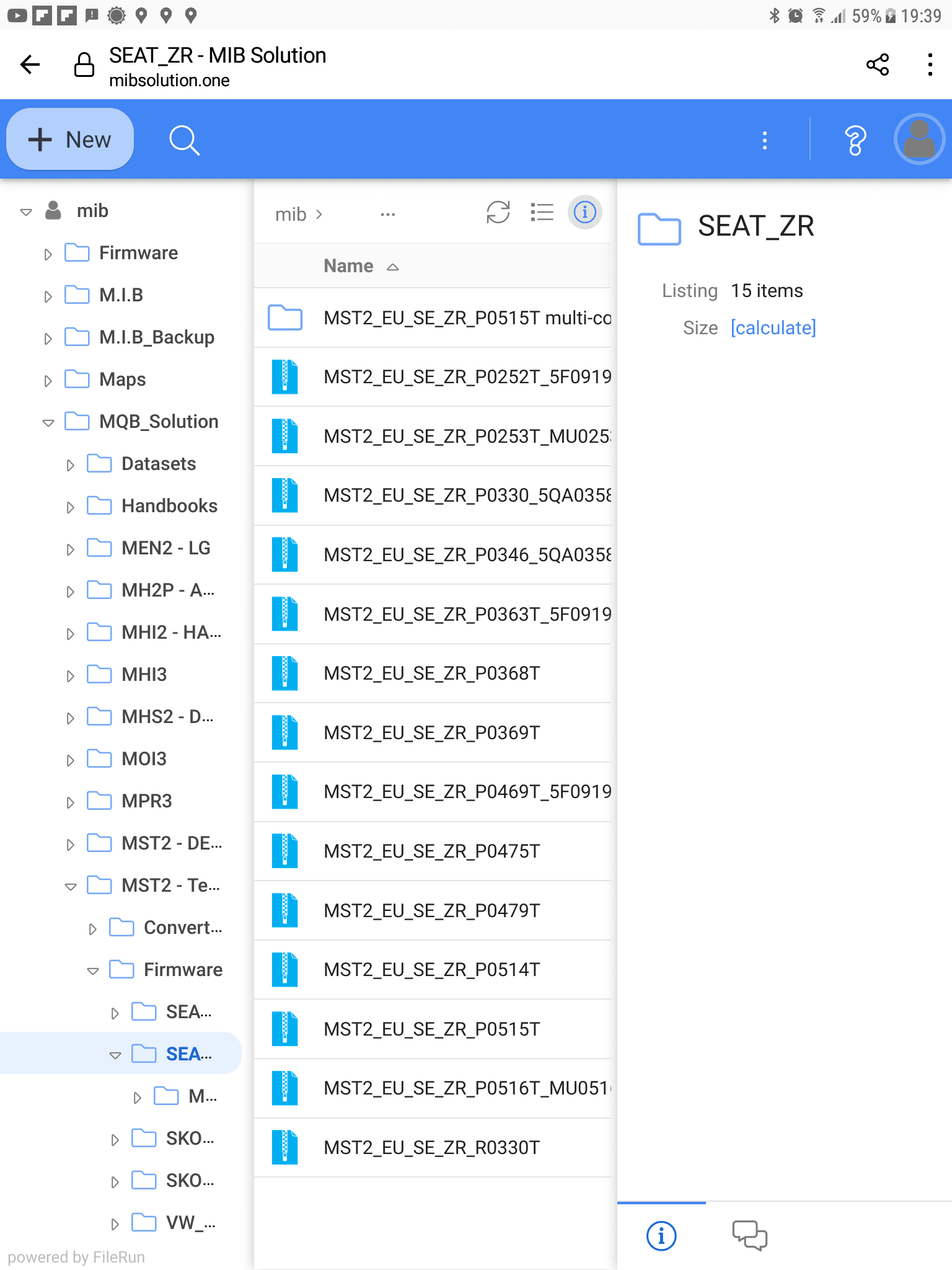Open the Maps folder label
Viewport: 952px width, 1270px height.
[x=122, y=379]
